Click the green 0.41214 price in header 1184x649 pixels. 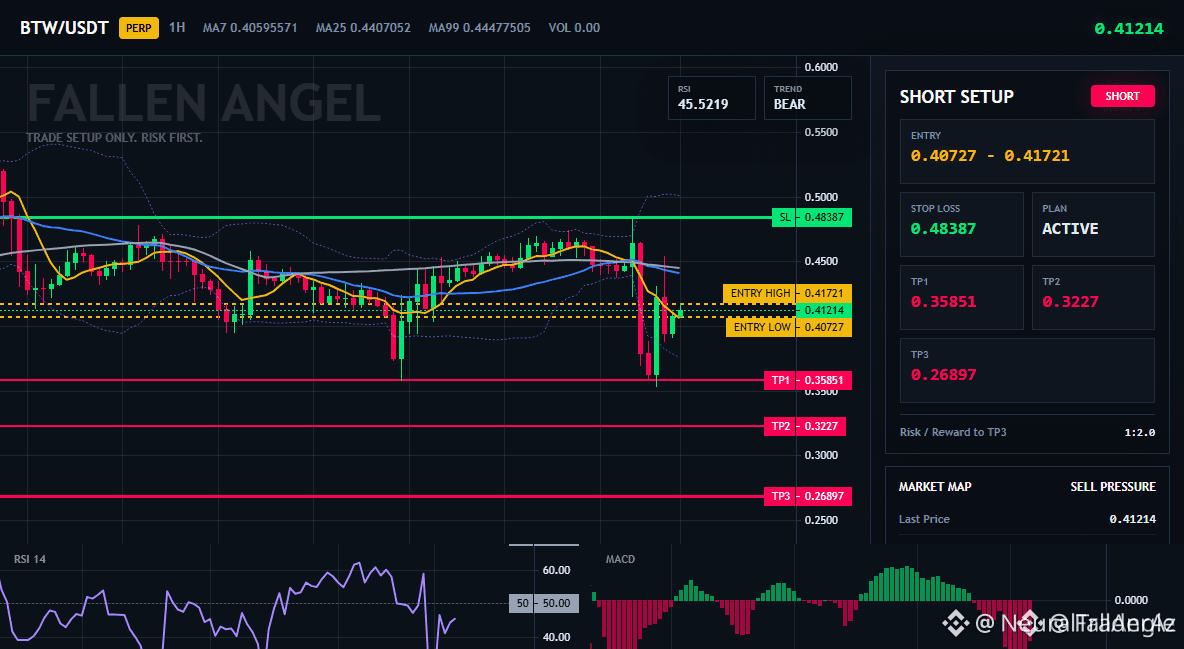pyautogui.click(x=1129, y=29)
